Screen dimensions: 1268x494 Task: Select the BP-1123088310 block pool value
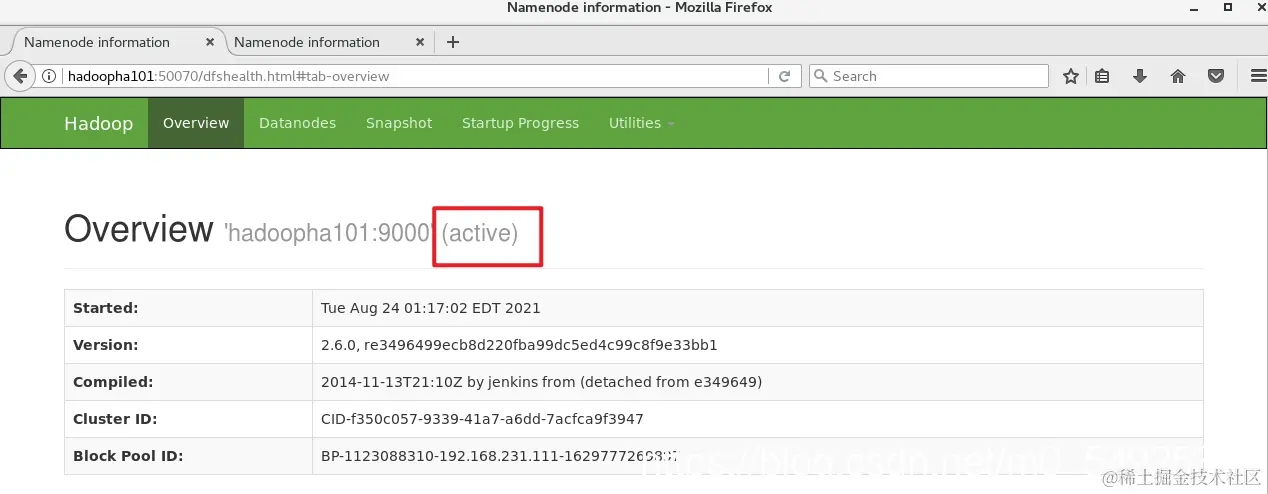coord(500,456)
